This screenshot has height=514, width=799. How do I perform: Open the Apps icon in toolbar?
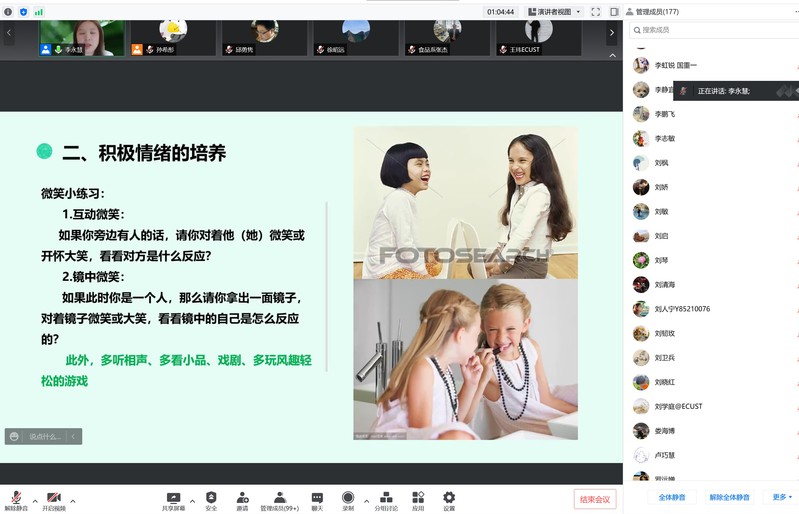pyautogui.click(x=418, y=498)
